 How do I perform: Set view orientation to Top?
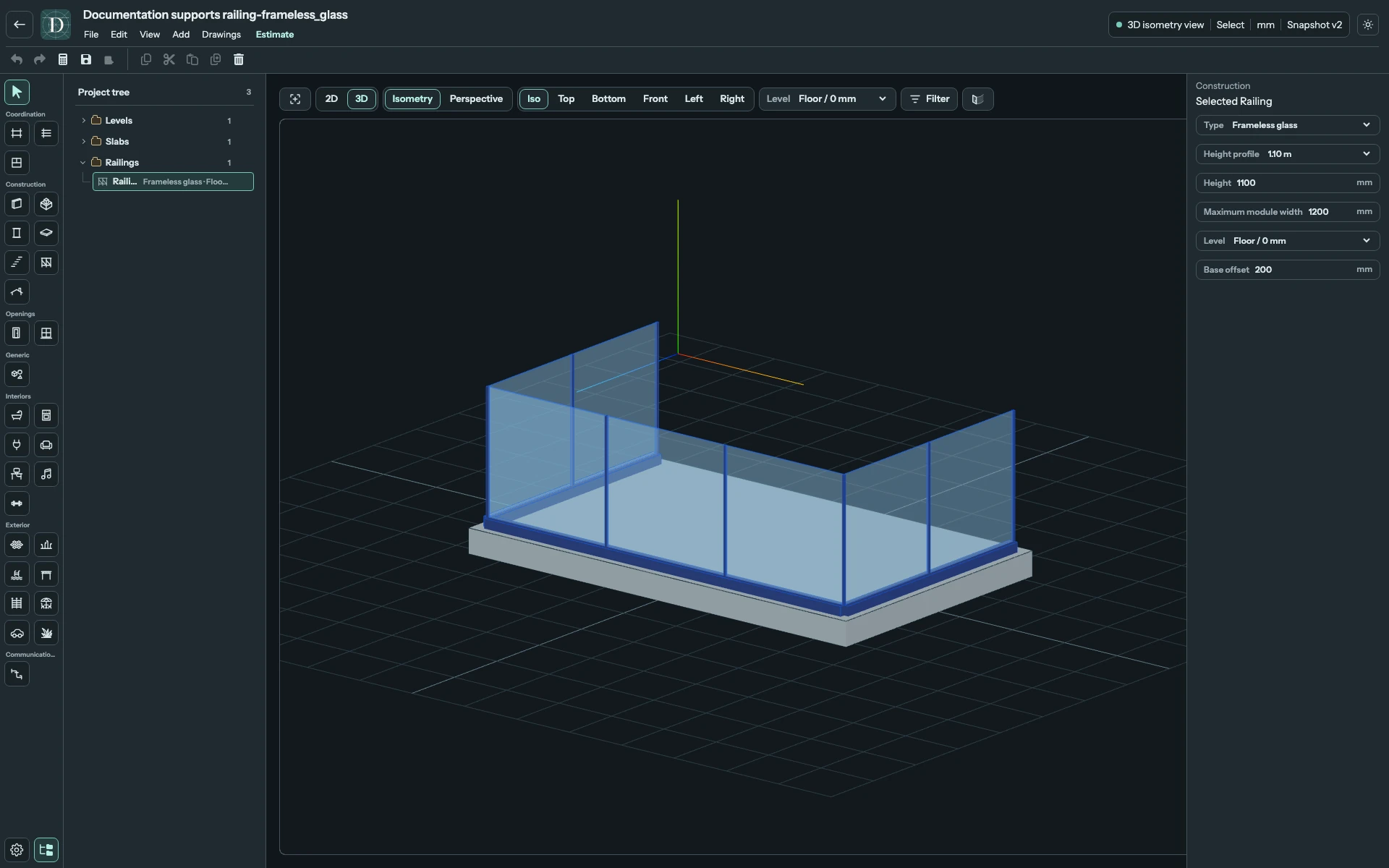tap(566, 99)
